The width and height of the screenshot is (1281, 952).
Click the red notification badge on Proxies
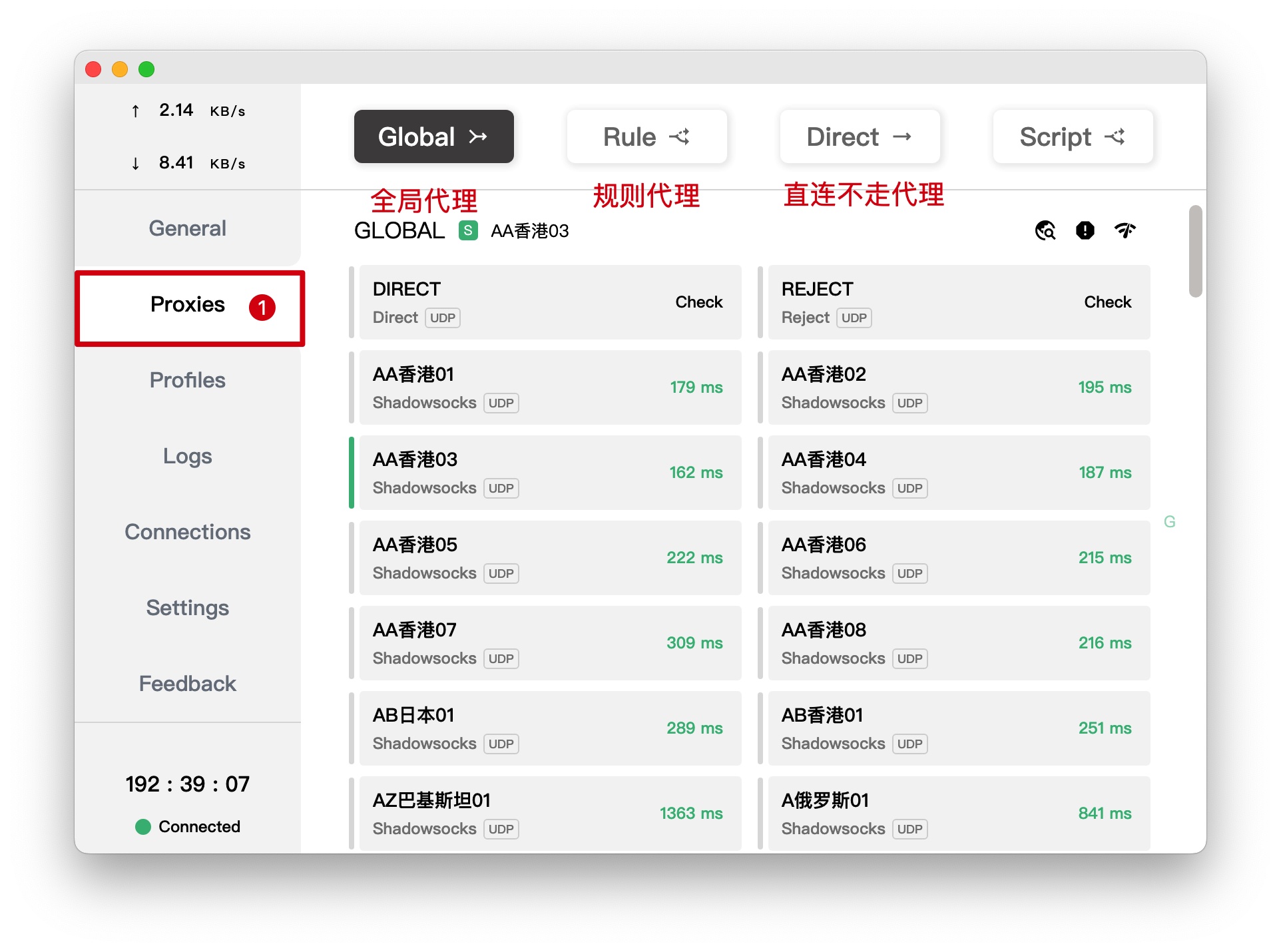(x=262, y=308)
